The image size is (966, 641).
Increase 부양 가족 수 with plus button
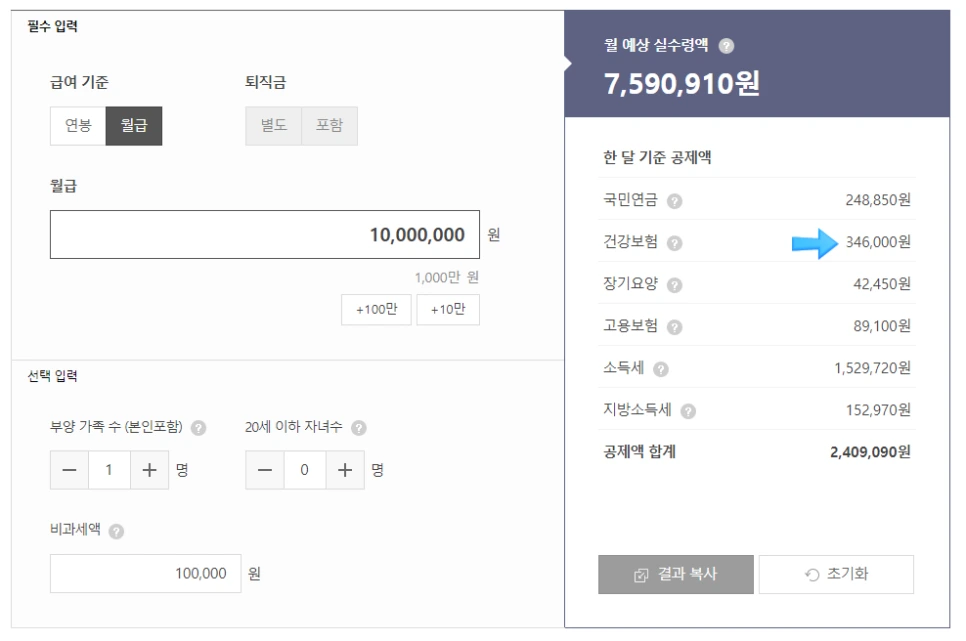pos(149,470)
